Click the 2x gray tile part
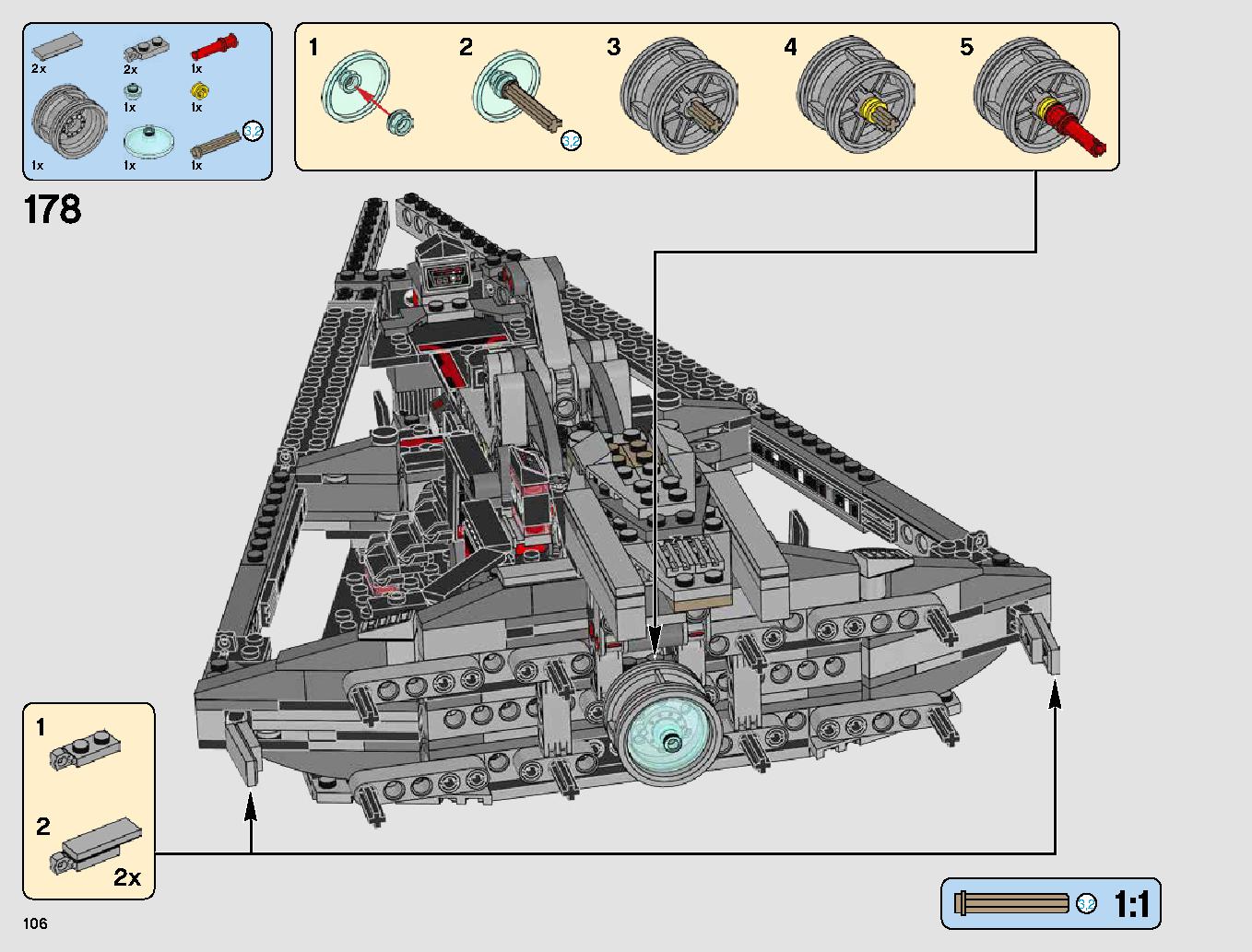Image resolution: width=1252 pixels, height=952 pixels. click(x=57, y=46)
